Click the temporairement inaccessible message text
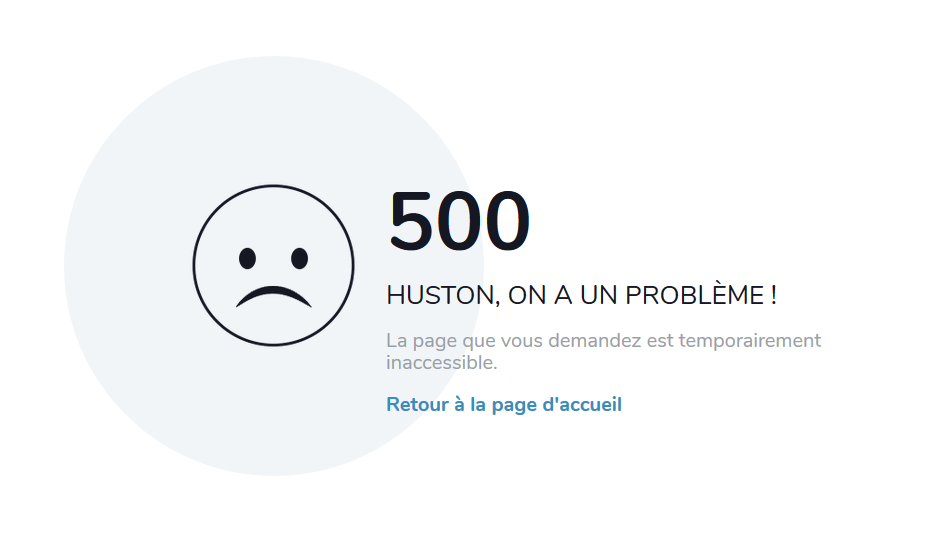The image size is (937, 534). 604,351
